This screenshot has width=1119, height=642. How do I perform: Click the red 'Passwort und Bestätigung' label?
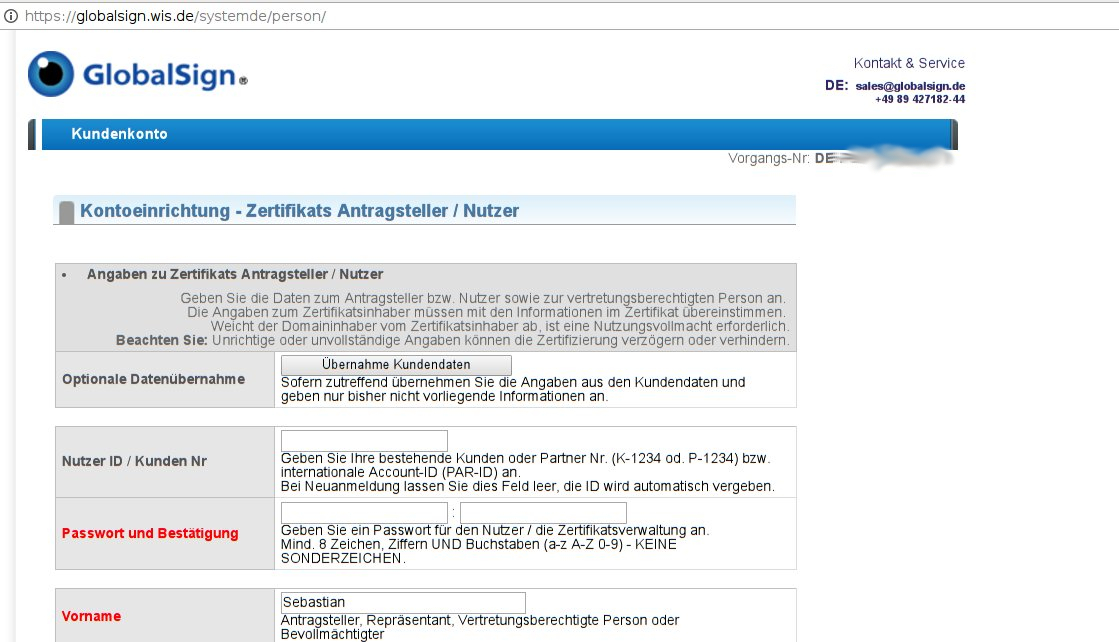click(x=150, y=534)
